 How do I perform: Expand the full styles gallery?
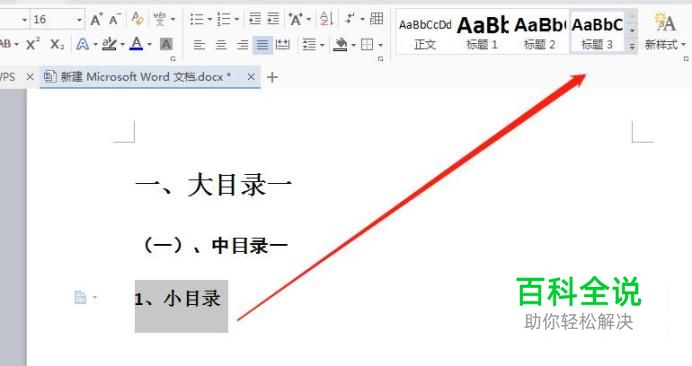632,46
